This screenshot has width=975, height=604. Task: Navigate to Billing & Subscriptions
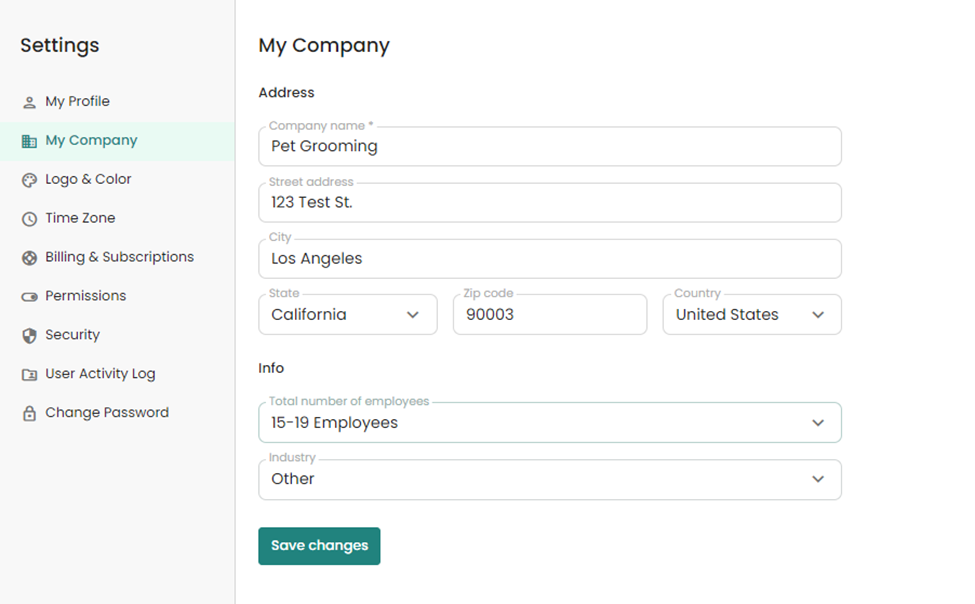coord(119,257)
